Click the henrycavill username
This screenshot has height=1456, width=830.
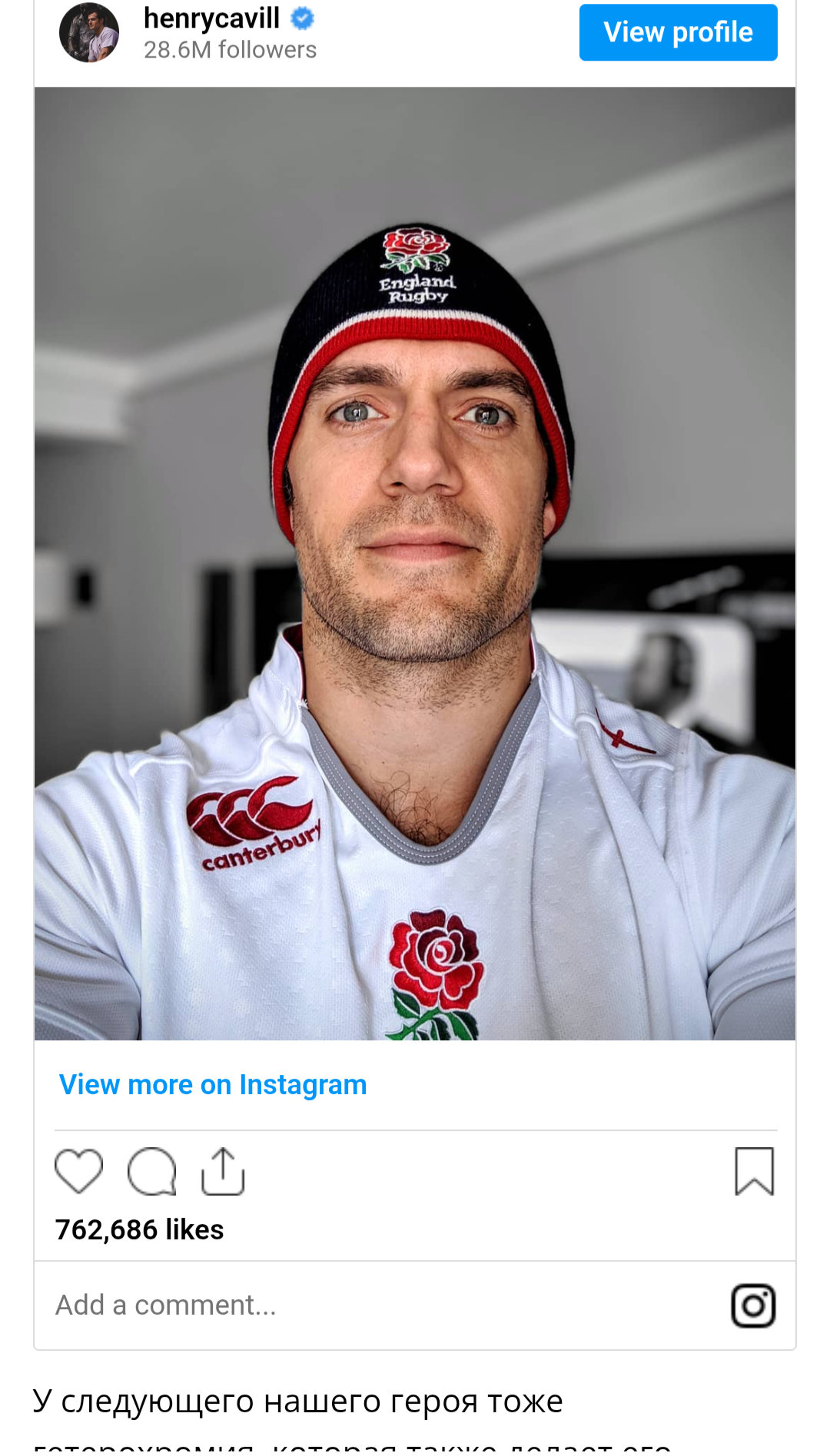click(x=211, y=18)
